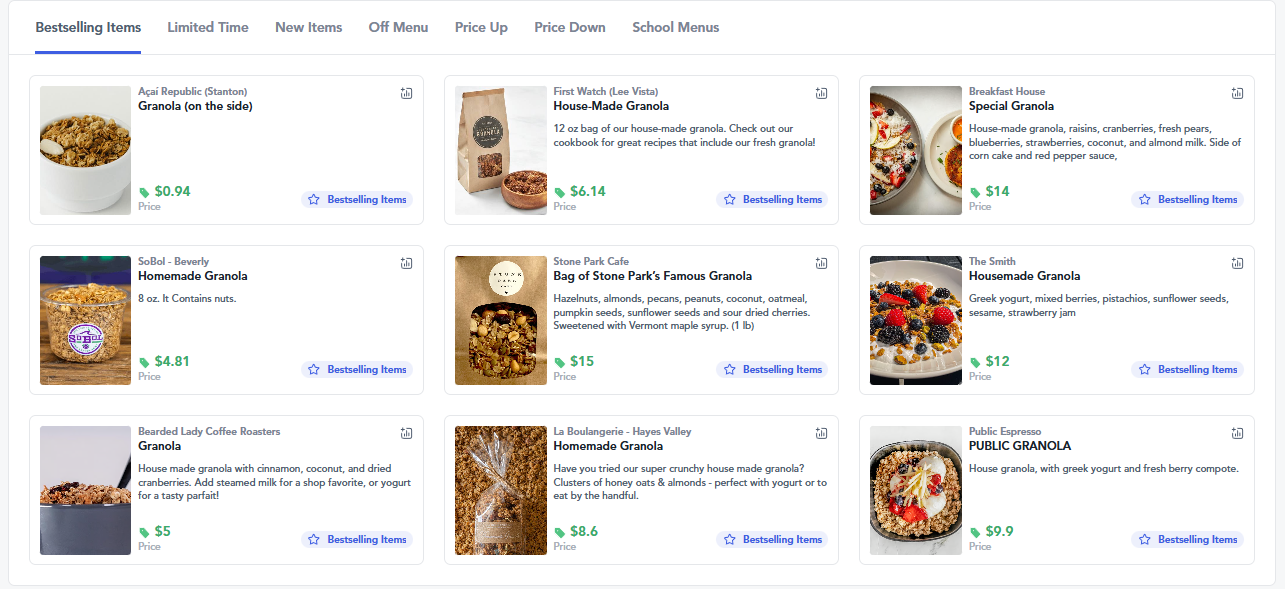Click the chart icon on PUBLIC GRANOLA card

pos(1238,433)
